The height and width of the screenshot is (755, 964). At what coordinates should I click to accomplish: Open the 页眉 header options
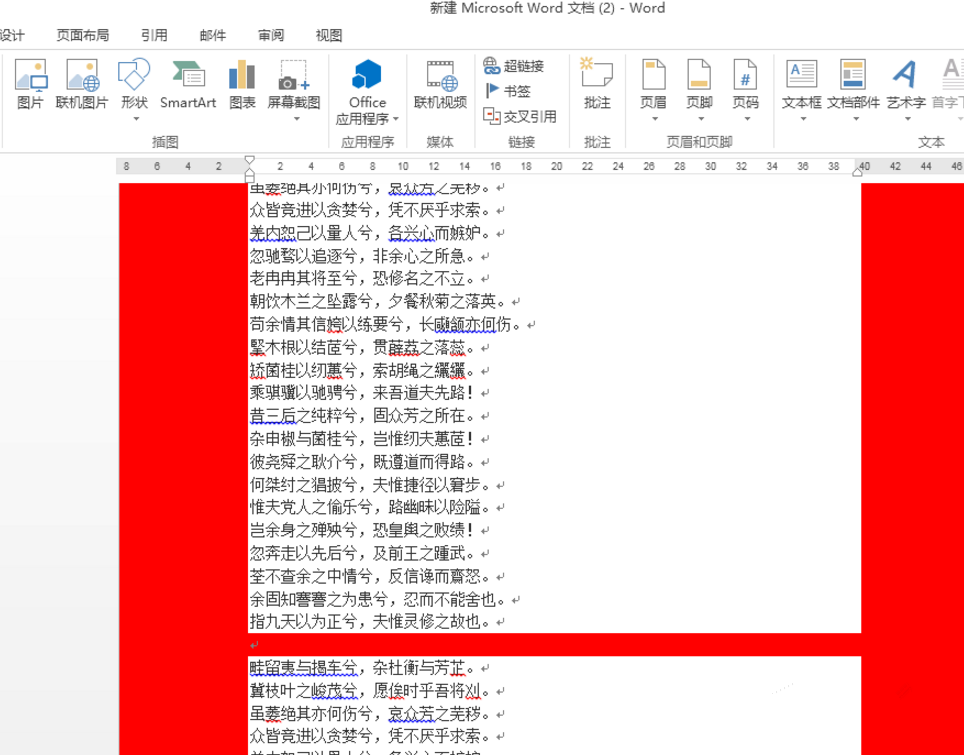(x=654, y=82)
